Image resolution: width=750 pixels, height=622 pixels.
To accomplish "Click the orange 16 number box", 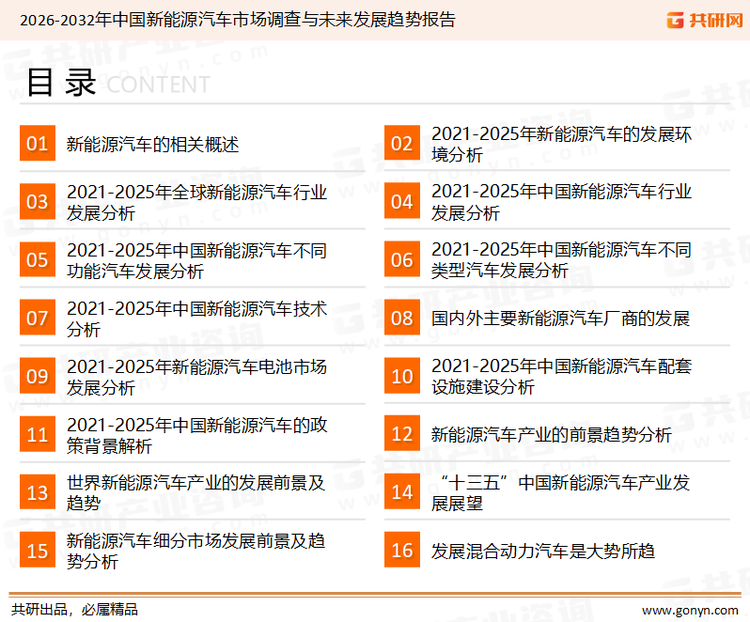I will pyautogui.click(x=402, y=550).
